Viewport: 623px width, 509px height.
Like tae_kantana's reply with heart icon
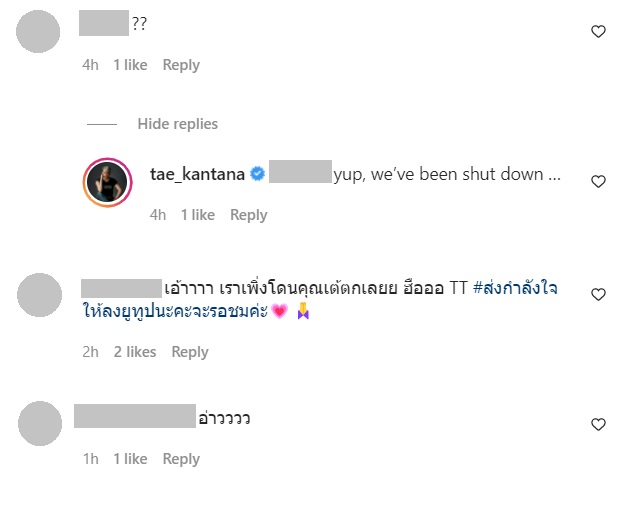pos(598,182)
